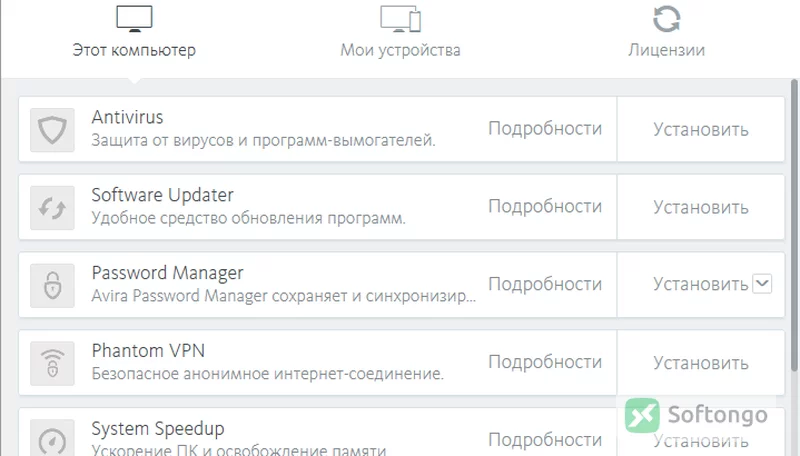
Task: View Подробности for Phantom VPN
Action: click(x=545, y=362)
